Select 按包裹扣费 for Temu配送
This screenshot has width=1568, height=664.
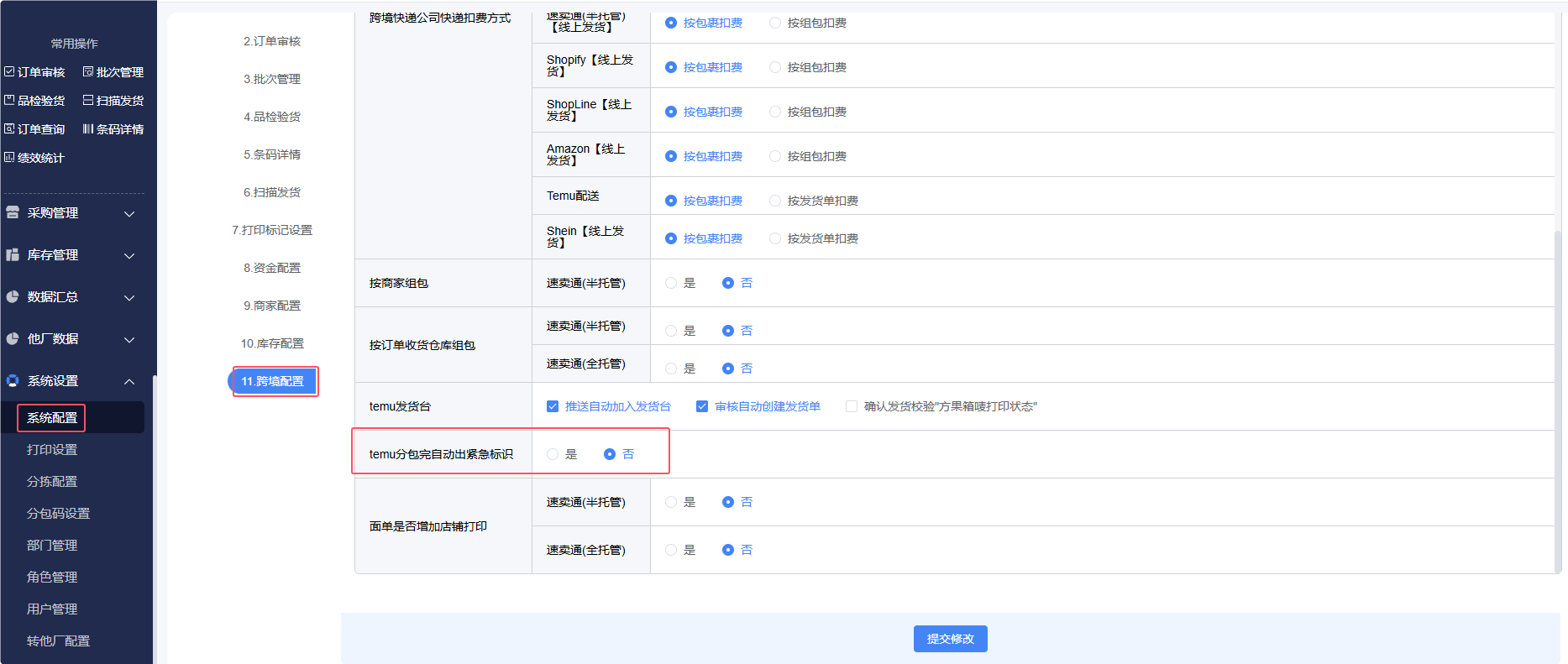coord(671,201)
